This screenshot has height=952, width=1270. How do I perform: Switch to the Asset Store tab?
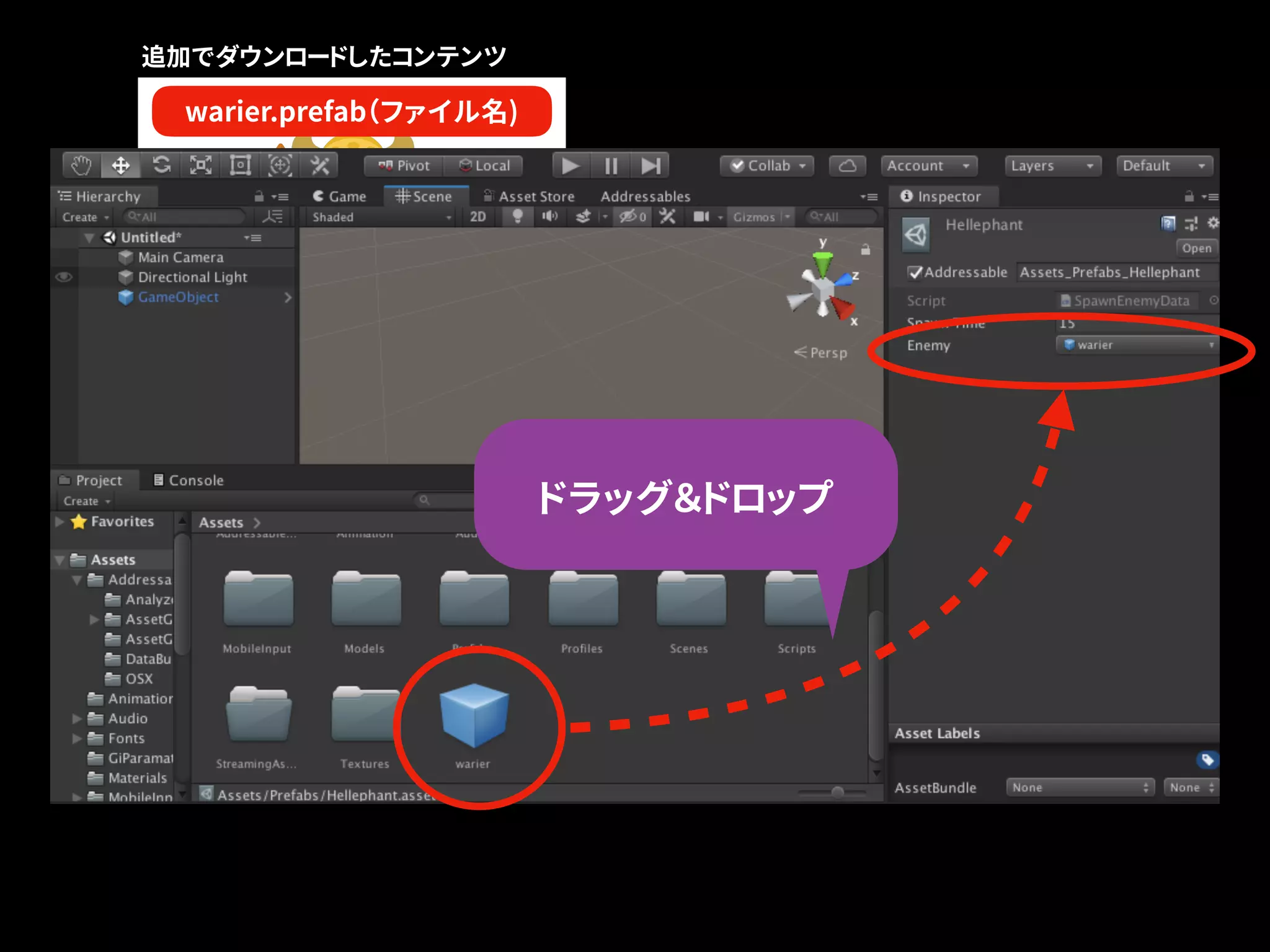click(x=530, y=196)
